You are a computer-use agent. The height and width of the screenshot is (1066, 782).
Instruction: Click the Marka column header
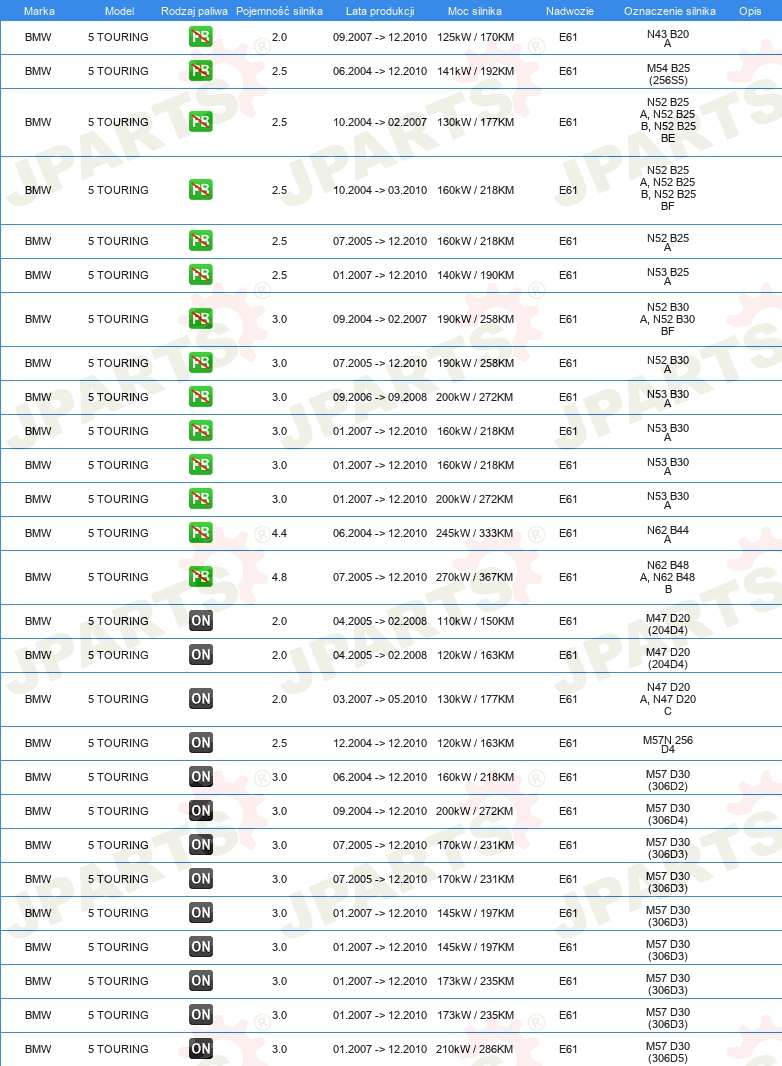[x=39, y=11]
